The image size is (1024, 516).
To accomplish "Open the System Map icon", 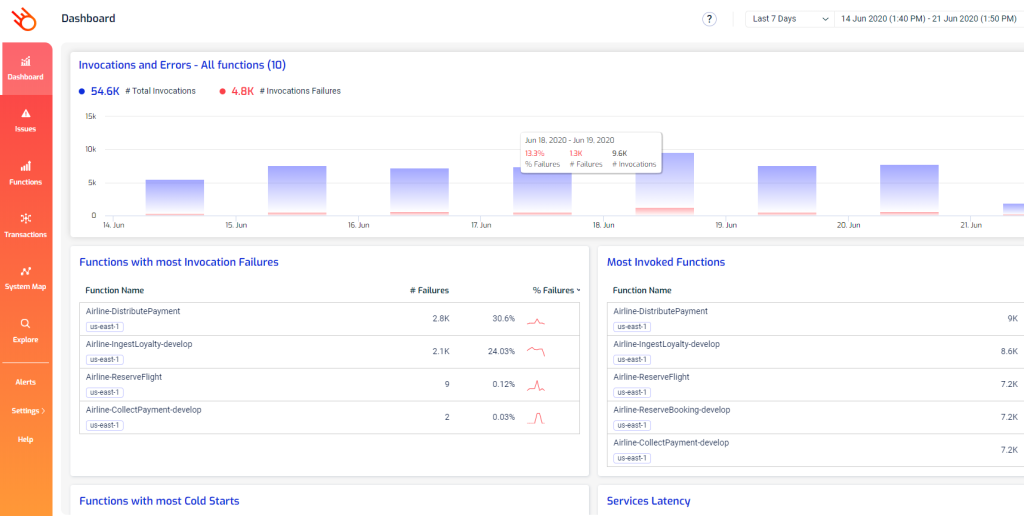I will (26, 271).
